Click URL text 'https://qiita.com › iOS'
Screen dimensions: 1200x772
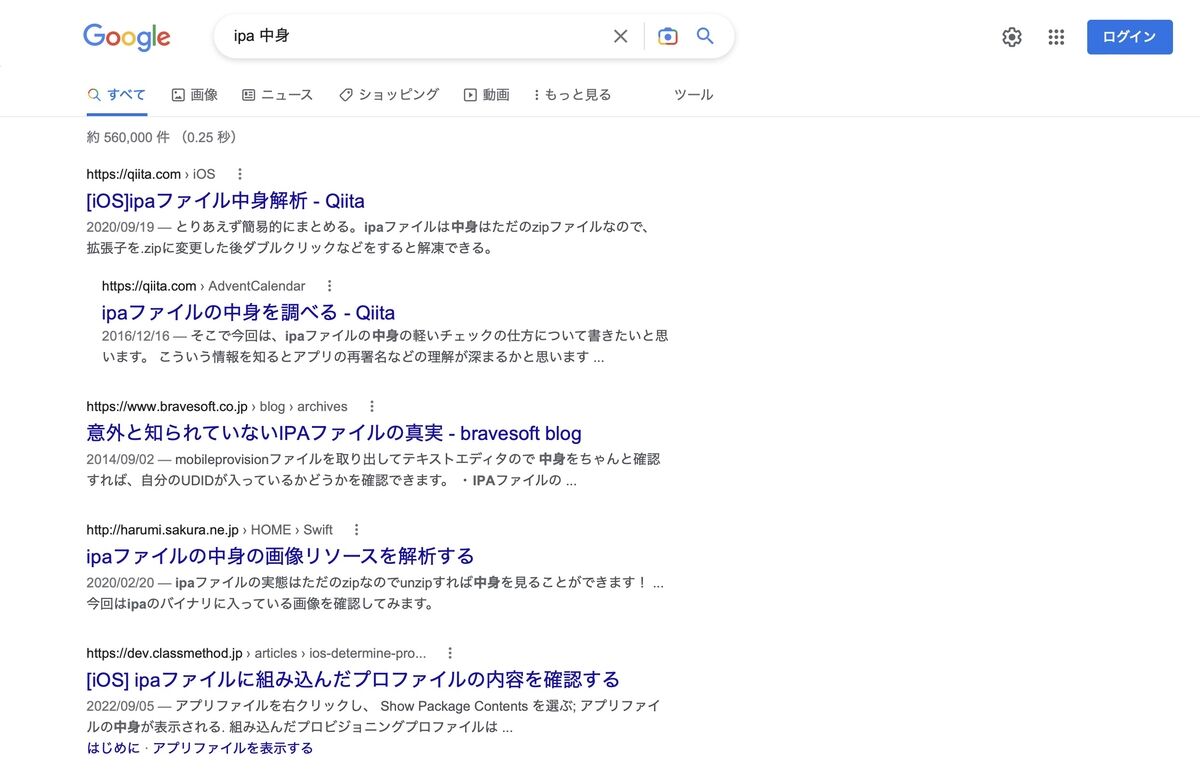151,174
